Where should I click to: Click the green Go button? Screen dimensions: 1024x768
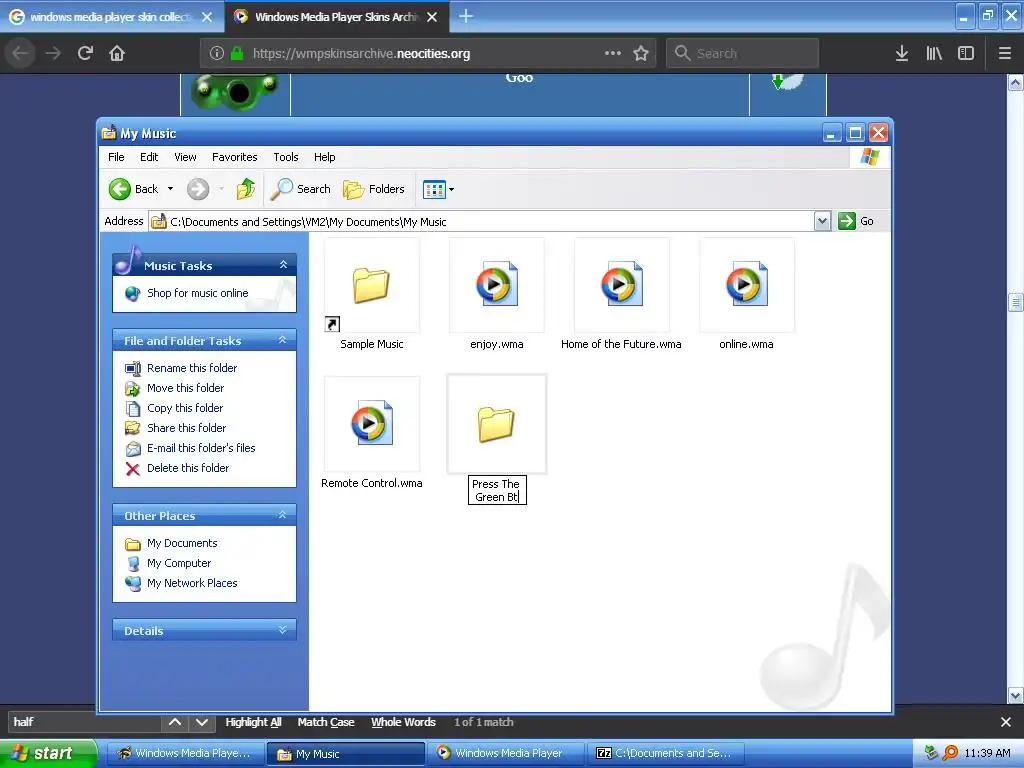pos(856,221)
